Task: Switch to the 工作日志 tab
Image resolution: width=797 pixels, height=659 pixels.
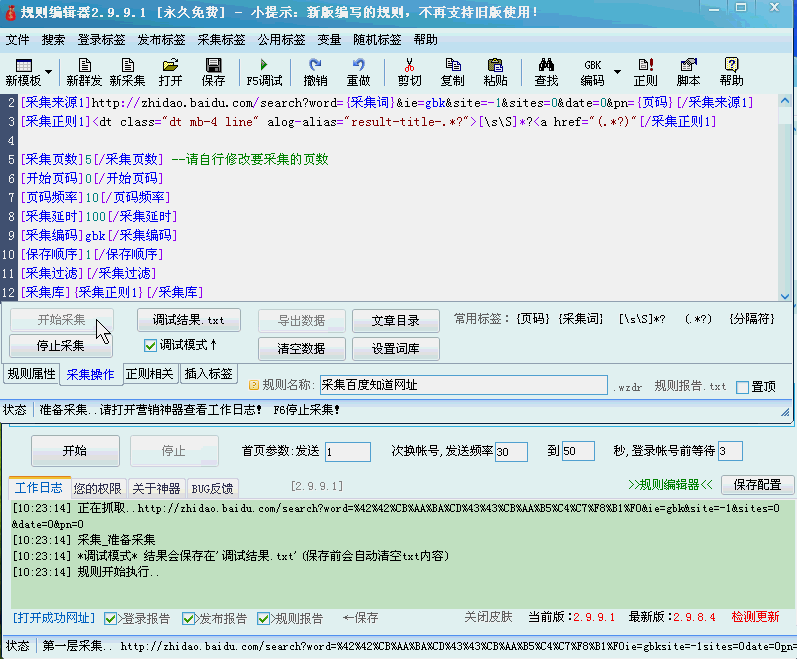Action: (39, 488)
